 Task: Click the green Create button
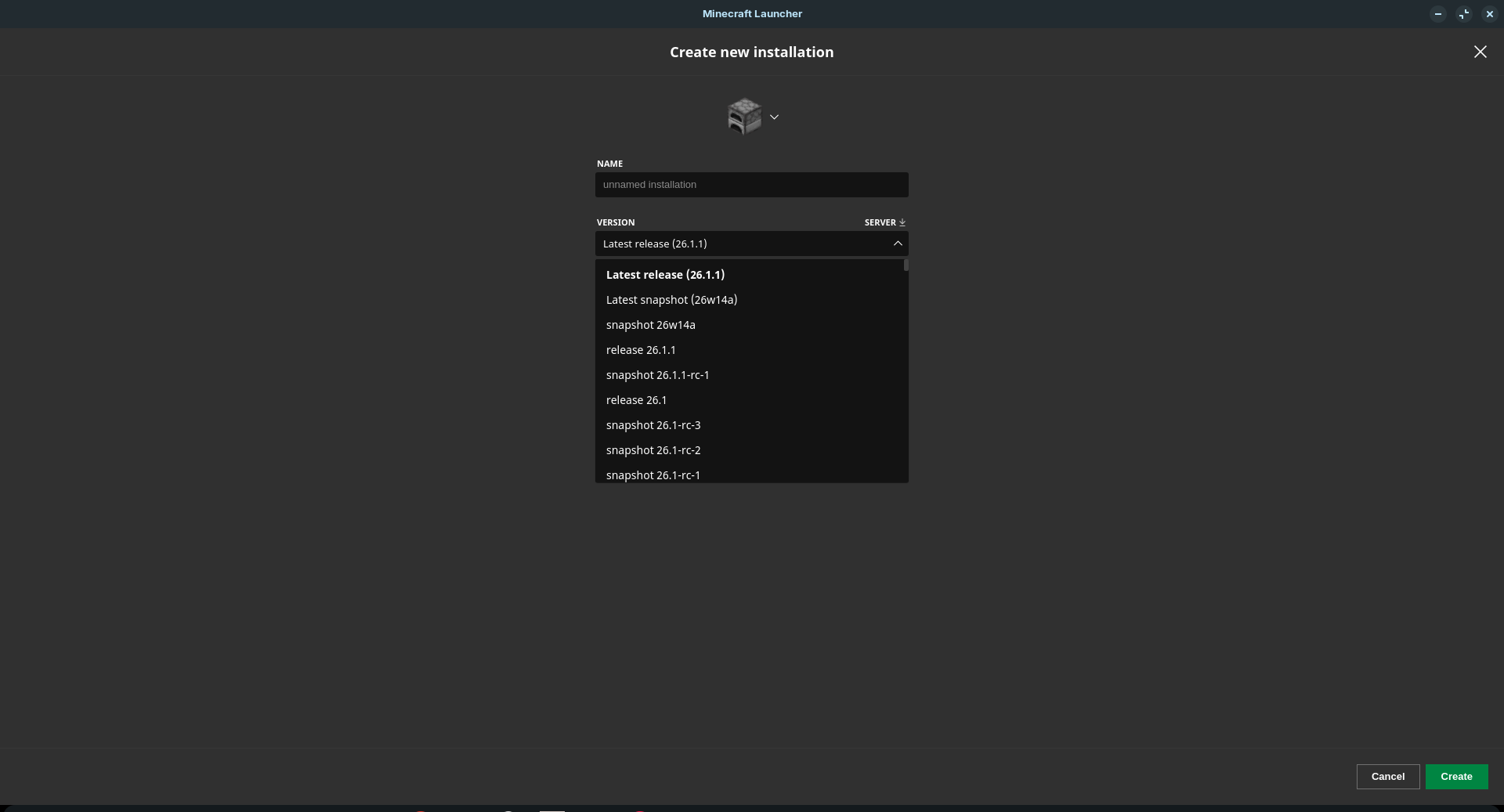[1457, 777]
